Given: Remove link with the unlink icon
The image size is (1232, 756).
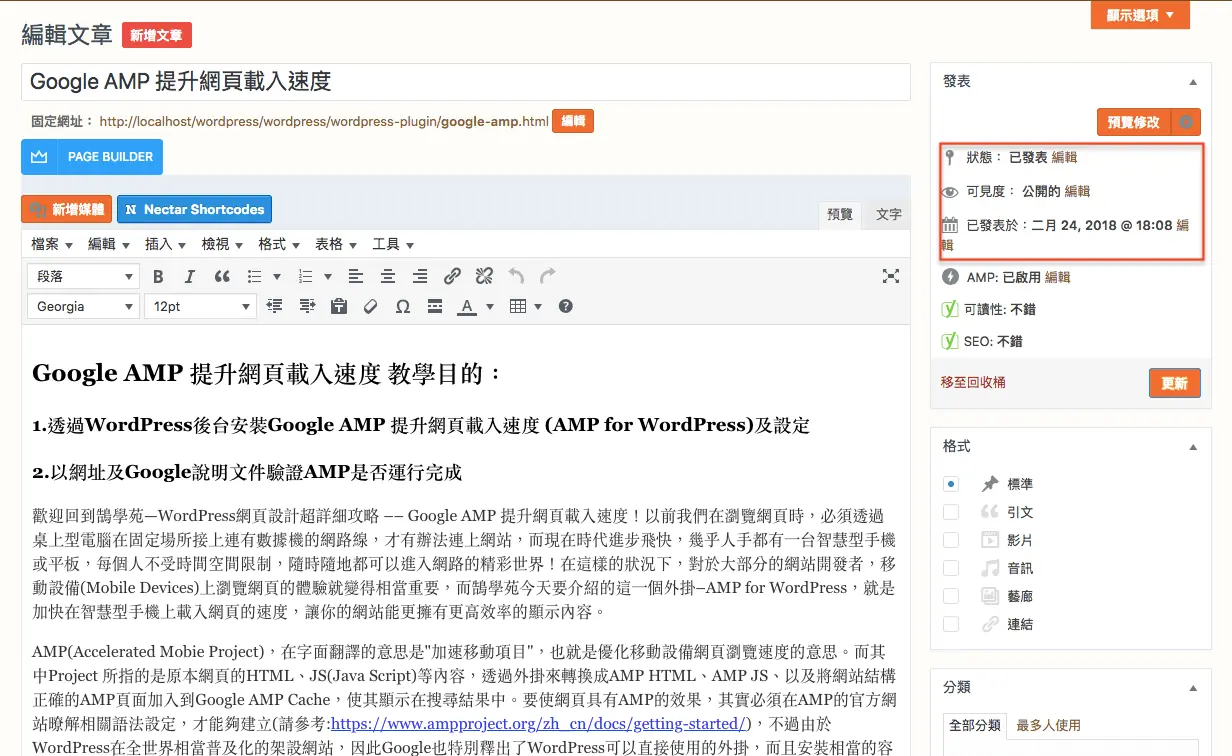Looking at the screenshot, I should point(484,277).
